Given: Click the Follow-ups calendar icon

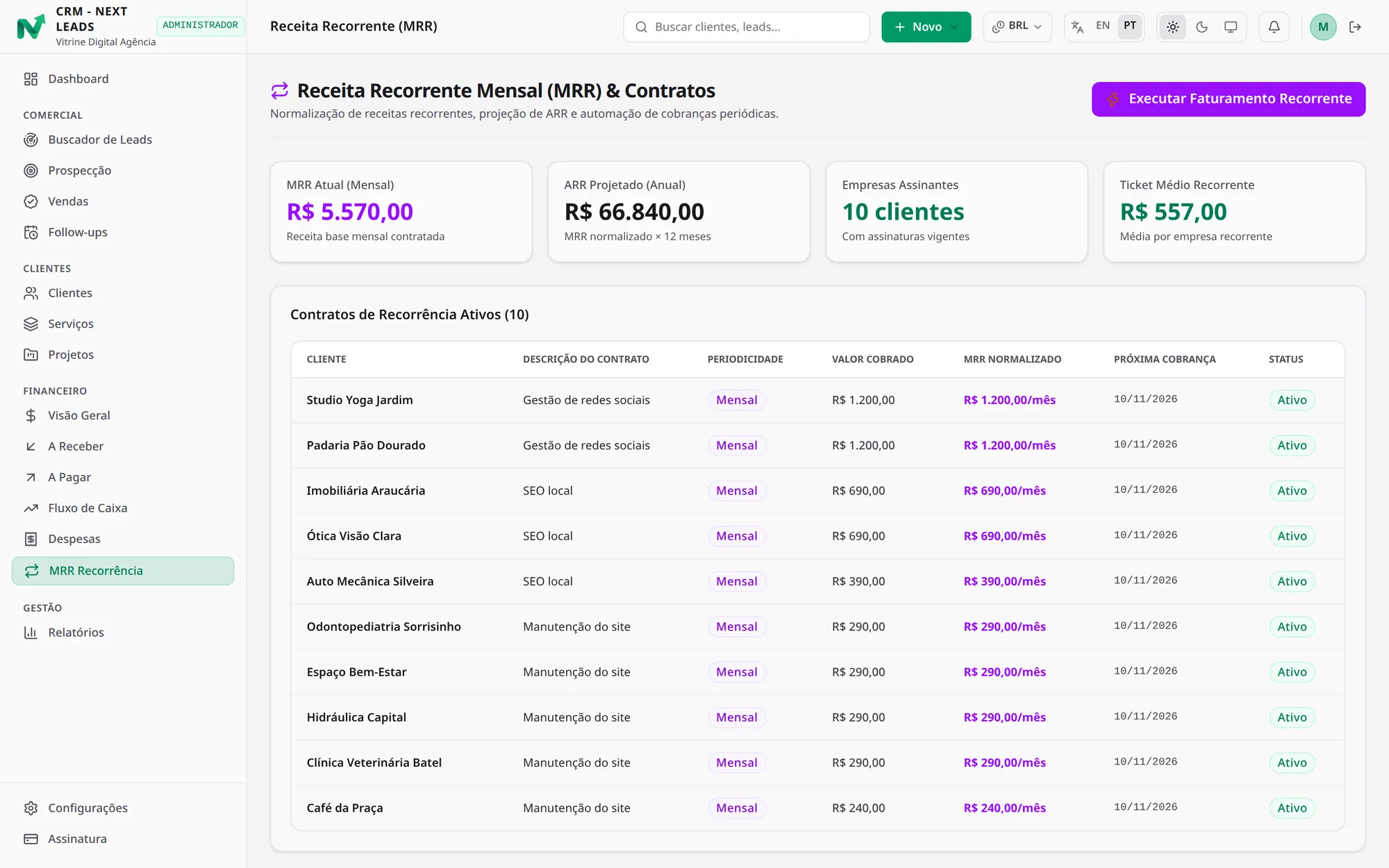Looking at the screenshot, I should click(31, 233).
